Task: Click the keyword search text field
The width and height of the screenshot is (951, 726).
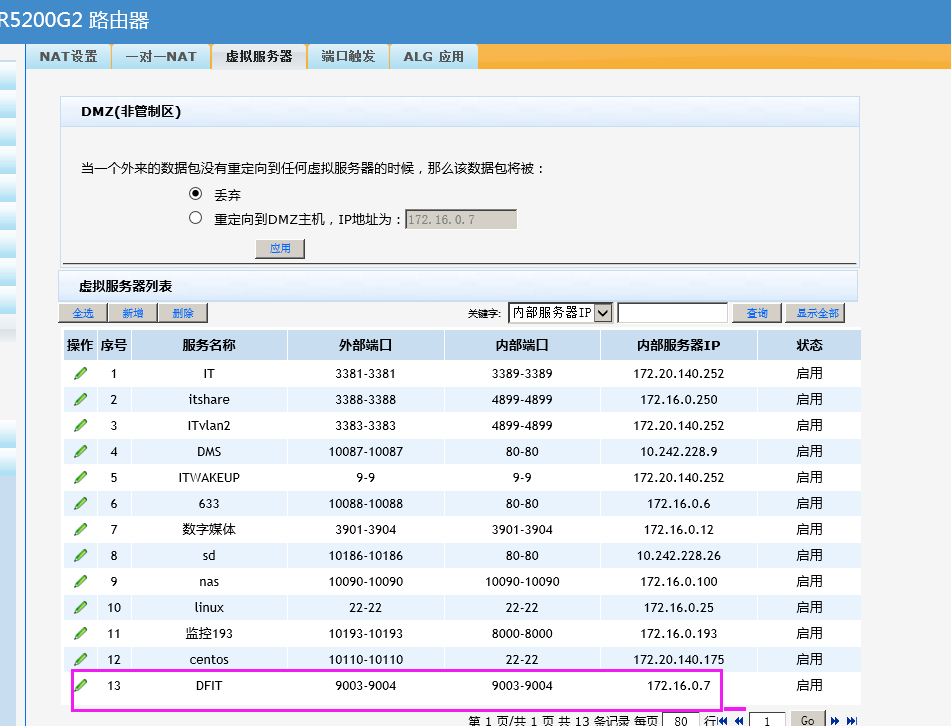Action: [672, 313]
